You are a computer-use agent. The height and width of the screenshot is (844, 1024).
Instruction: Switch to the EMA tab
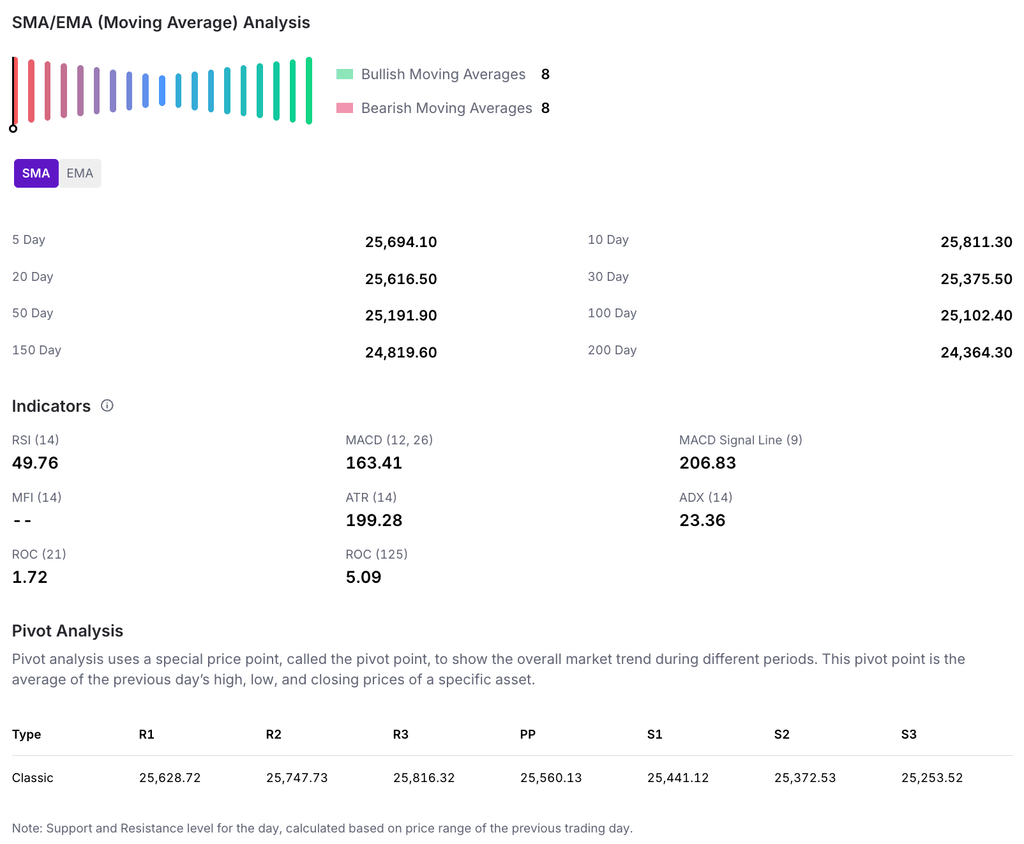[80, 173]
